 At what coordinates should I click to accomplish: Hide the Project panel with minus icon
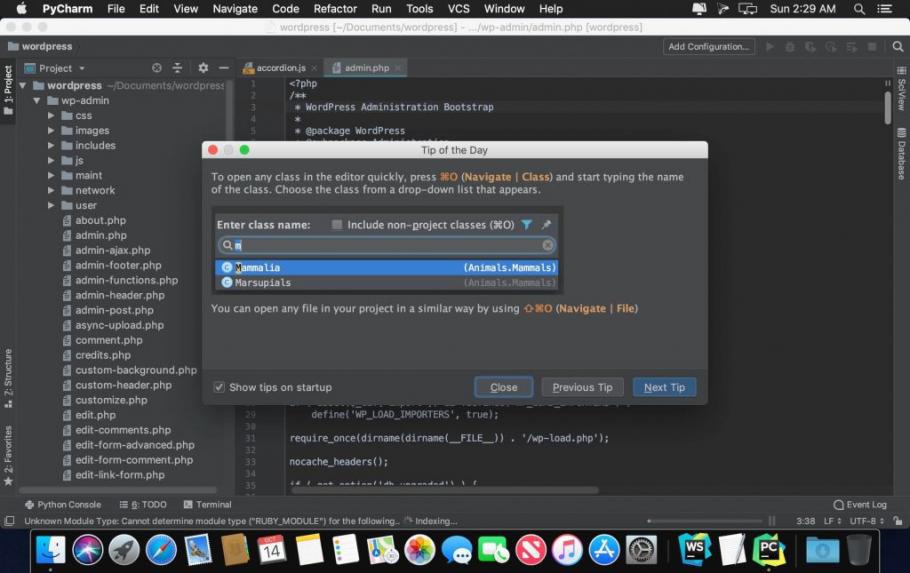point(223,68)
